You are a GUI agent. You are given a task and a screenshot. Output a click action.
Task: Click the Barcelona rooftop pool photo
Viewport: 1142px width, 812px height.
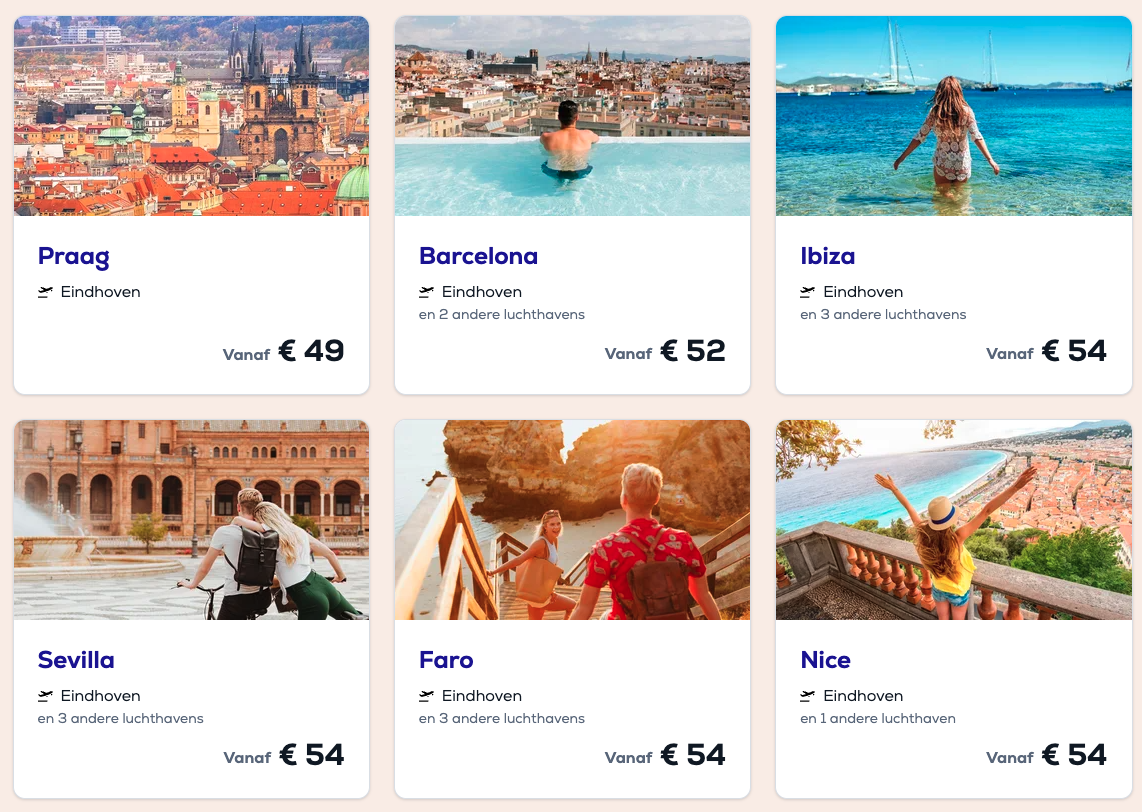[572, 116]
